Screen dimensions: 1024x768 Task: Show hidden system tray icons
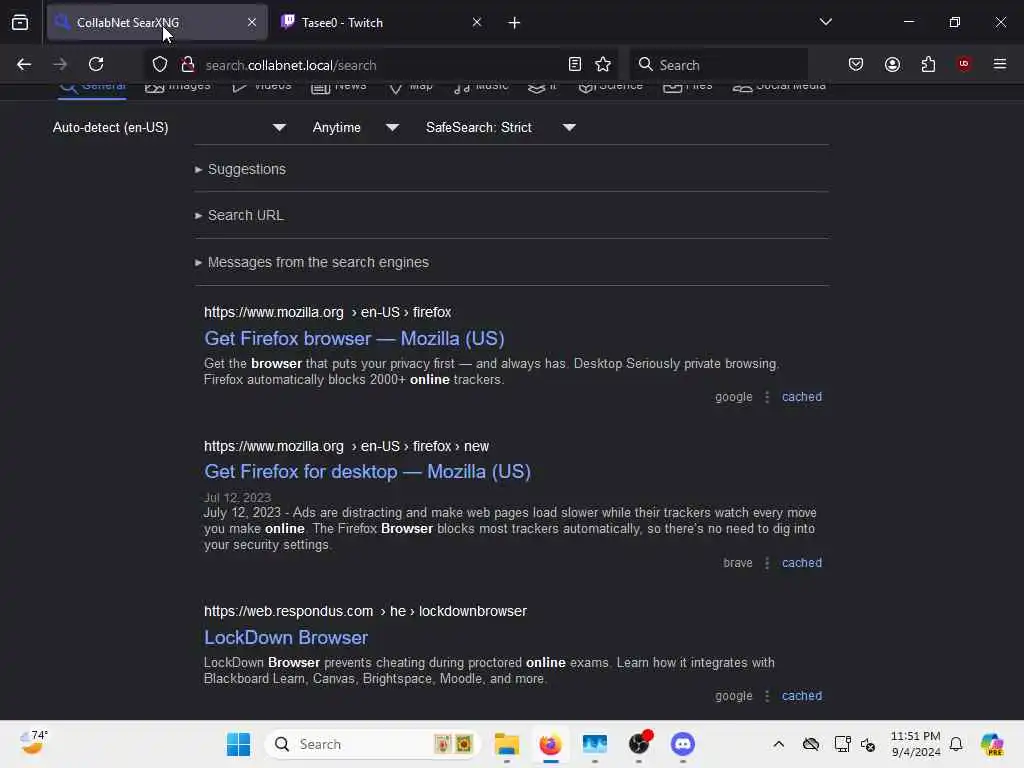click(x=778, y=744)
